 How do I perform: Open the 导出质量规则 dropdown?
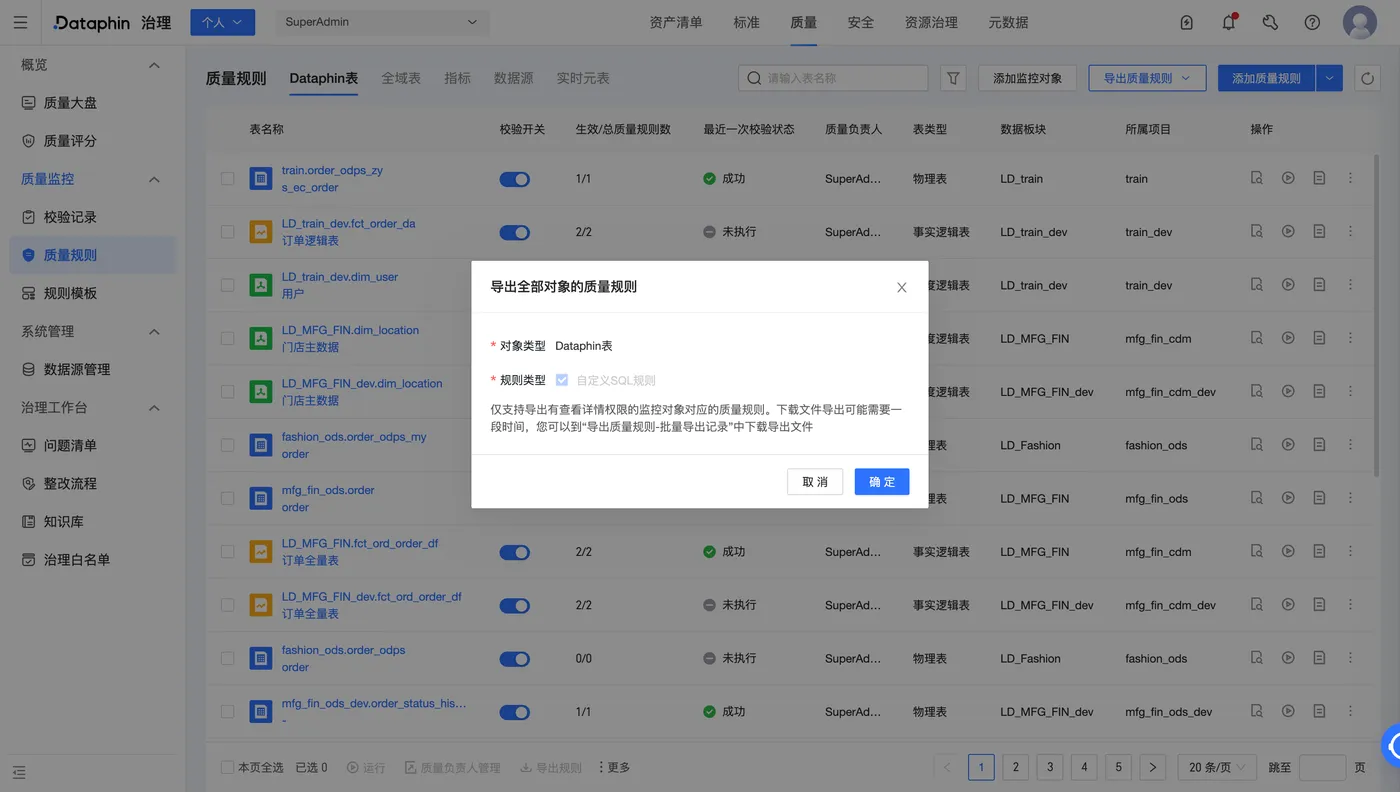(1147, 78)
